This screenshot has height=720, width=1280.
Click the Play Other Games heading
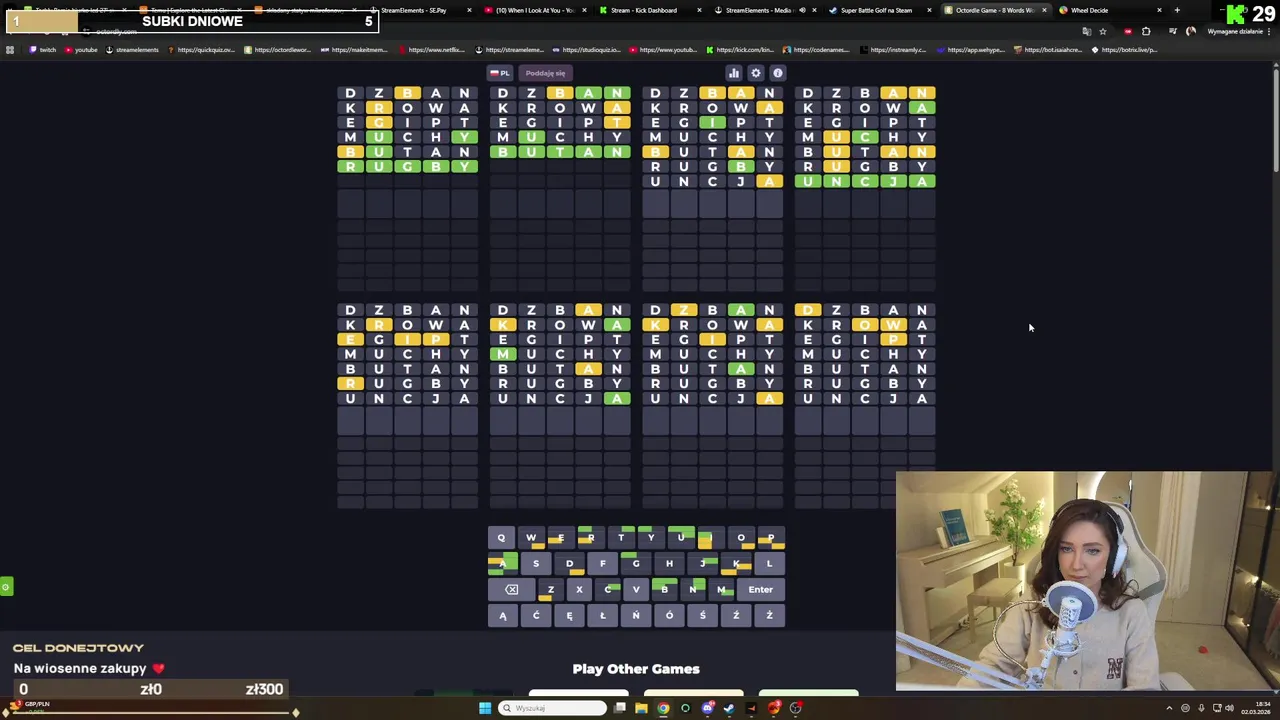[x=636, y=669]
